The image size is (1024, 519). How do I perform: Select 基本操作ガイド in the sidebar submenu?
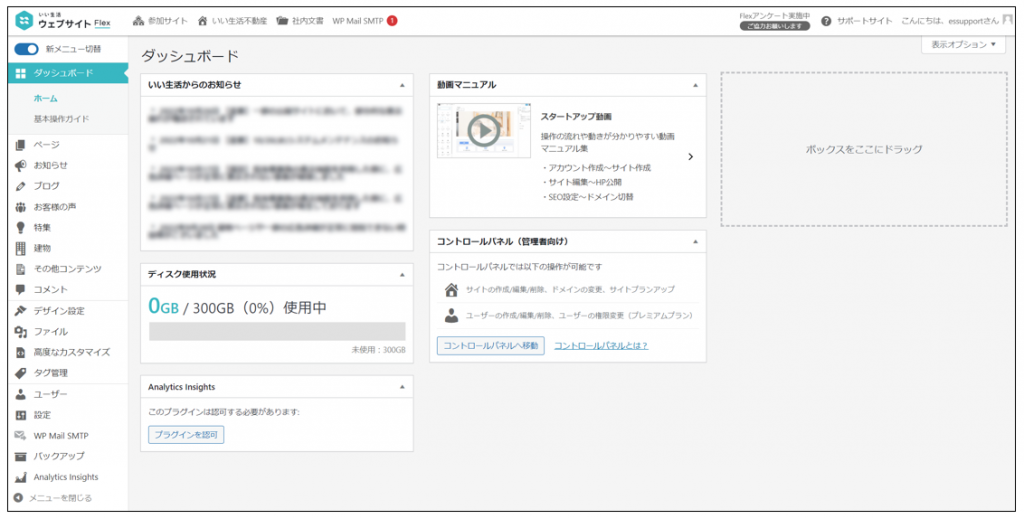pos(61,119)
